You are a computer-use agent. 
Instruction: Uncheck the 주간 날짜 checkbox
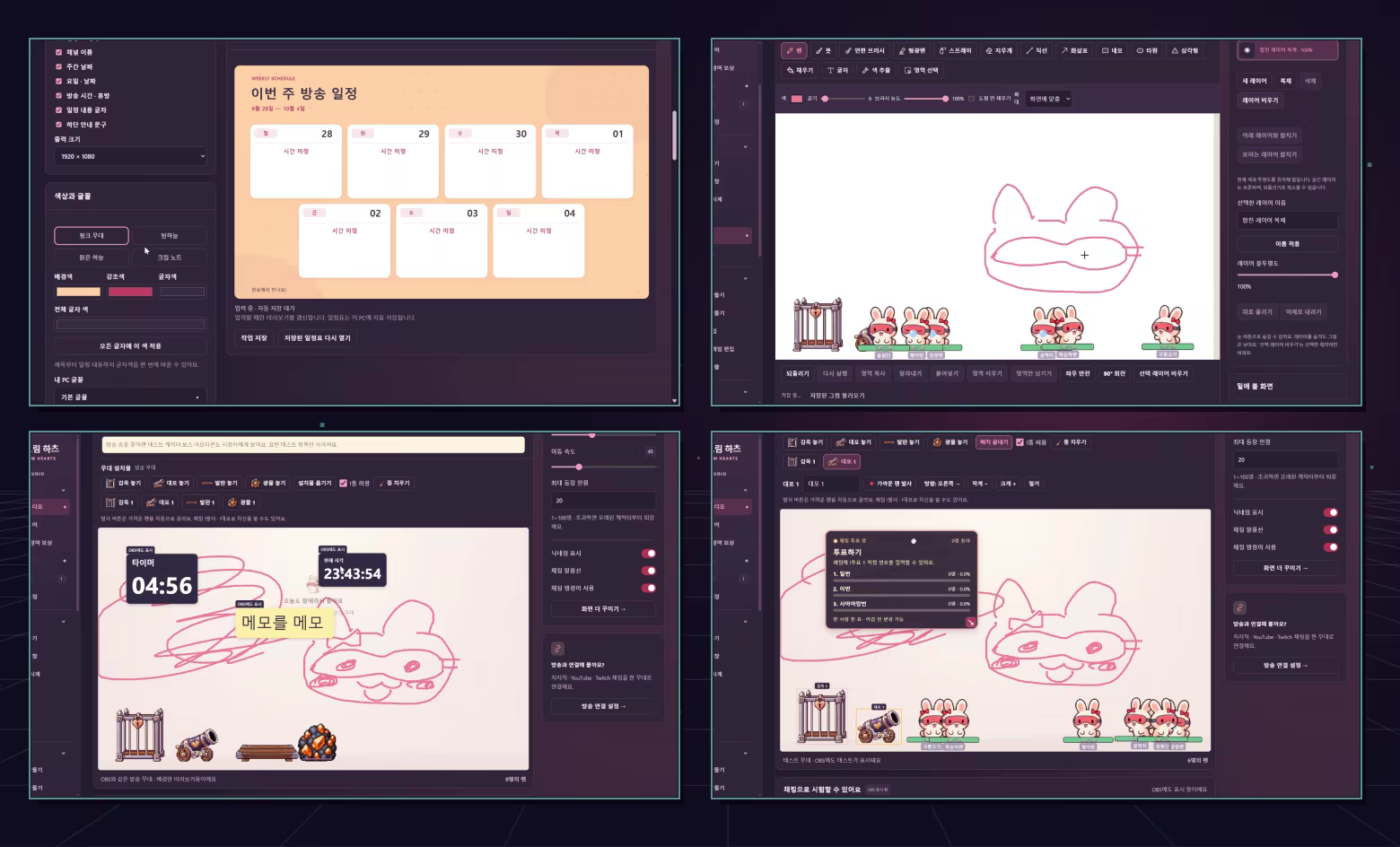pos(59,67)
